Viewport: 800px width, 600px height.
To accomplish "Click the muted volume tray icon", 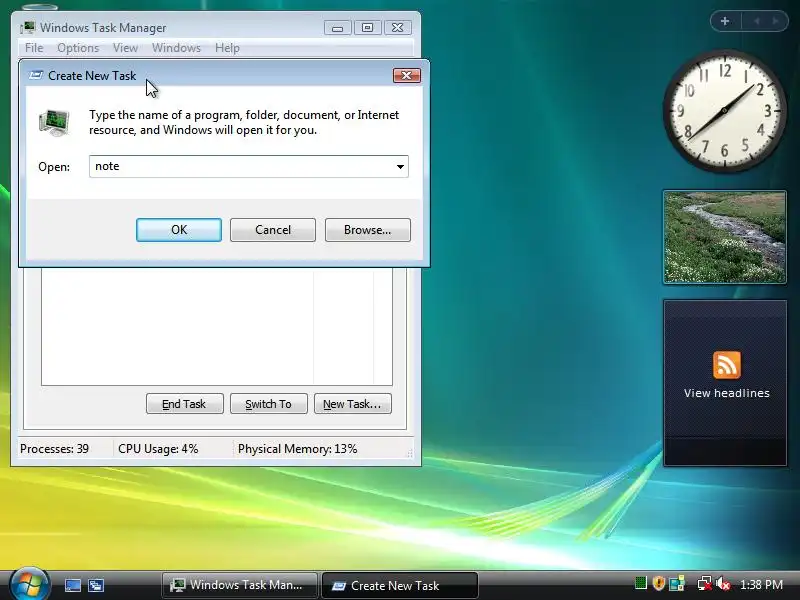I will 723,583.
